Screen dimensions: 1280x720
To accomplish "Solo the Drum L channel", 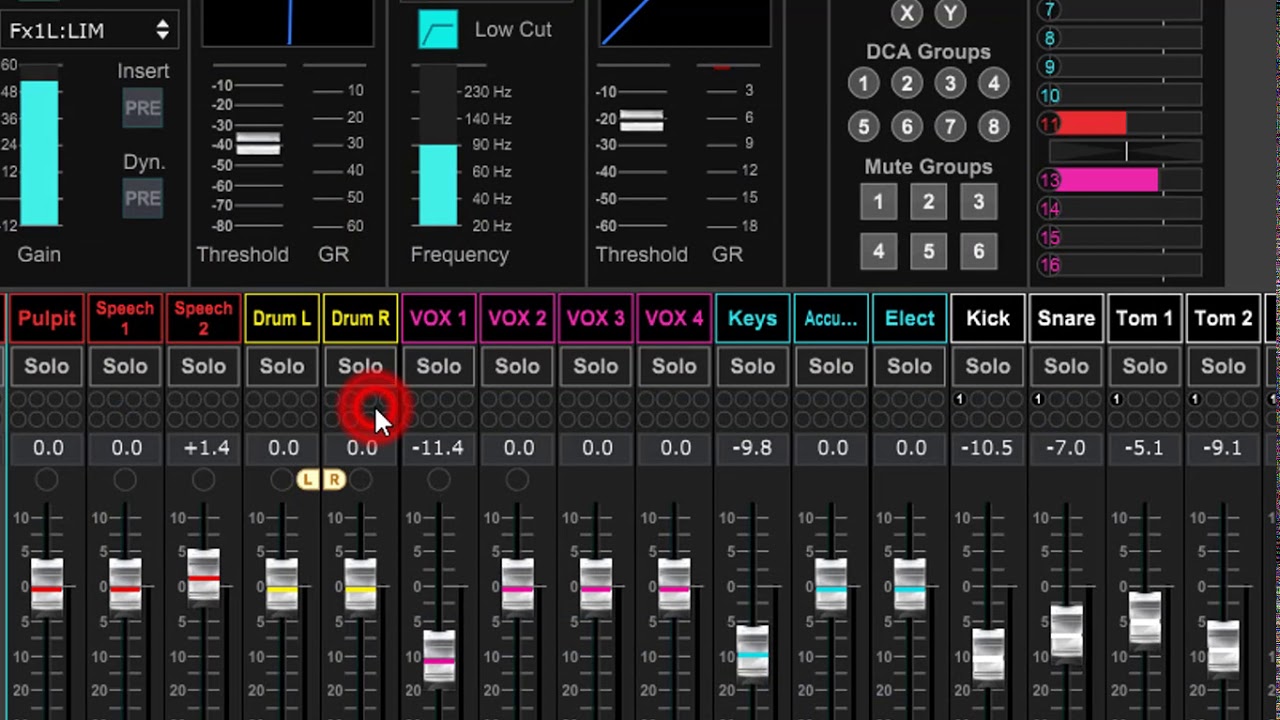I will coord(282,367).
